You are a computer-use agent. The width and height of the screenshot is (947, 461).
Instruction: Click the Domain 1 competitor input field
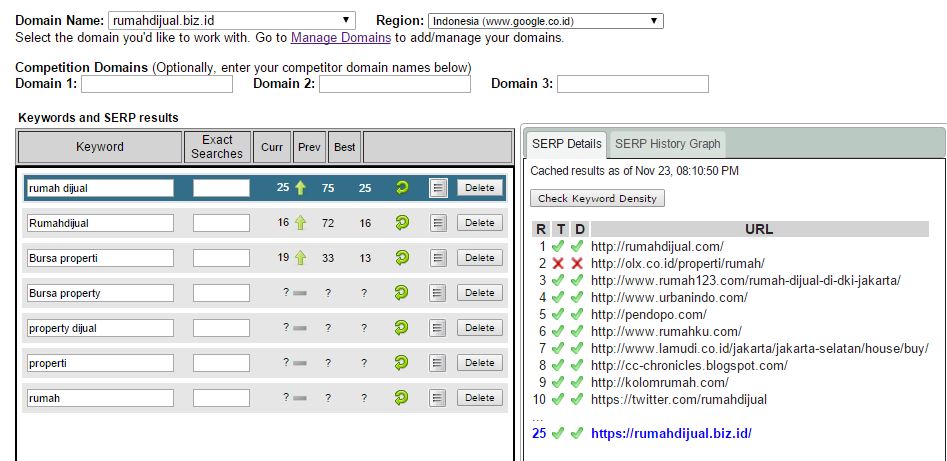(x=156, y=84)
